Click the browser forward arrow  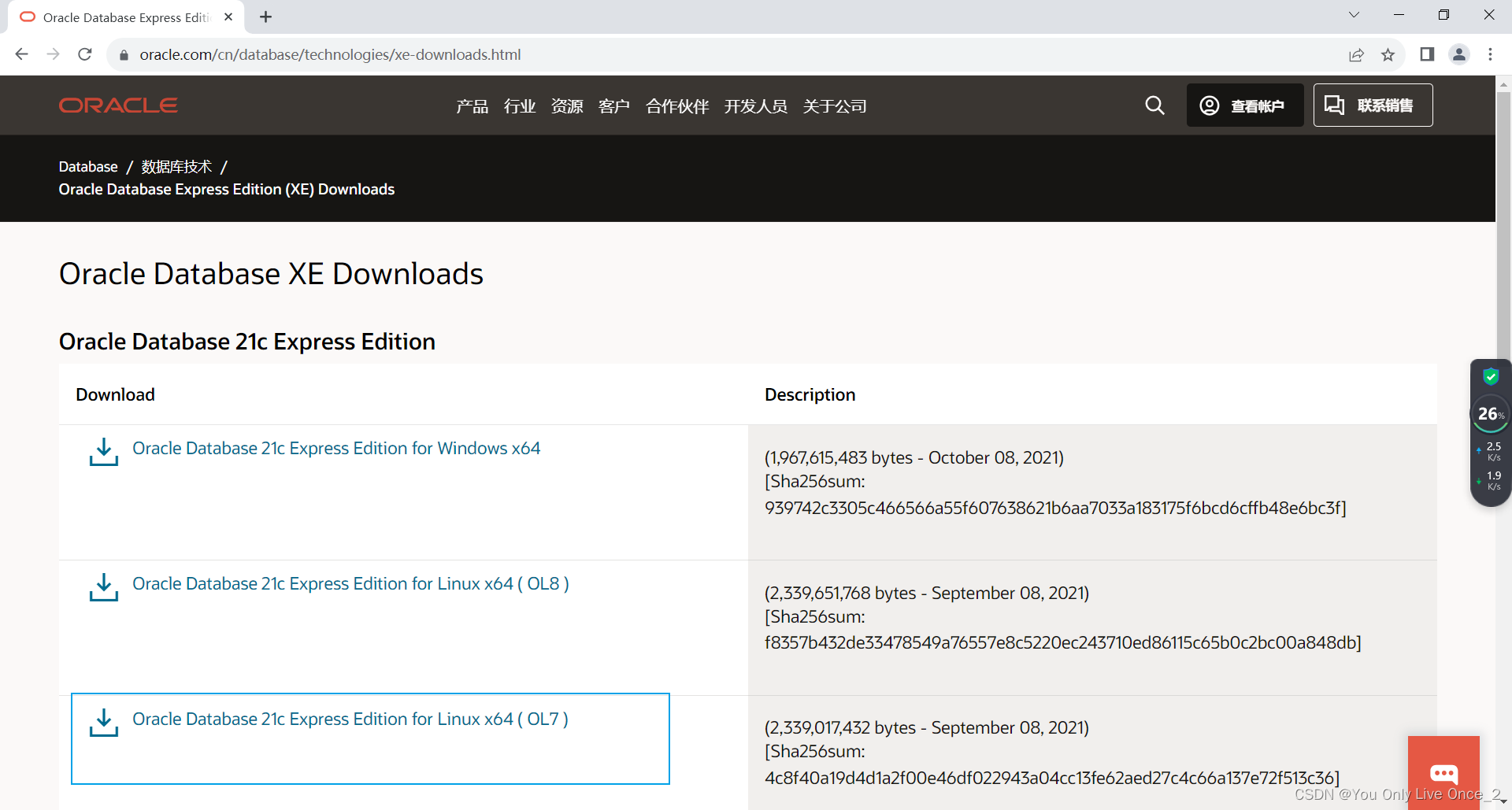click(54, 54)
